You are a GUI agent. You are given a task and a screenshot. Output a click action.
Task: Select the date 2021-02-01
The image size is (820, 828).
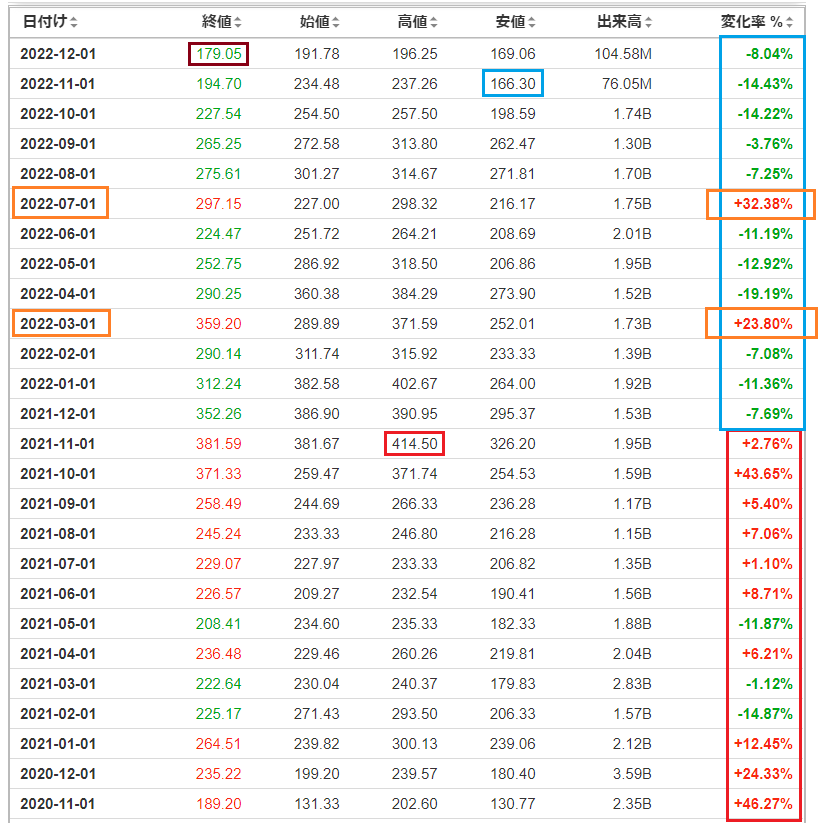[58, 714]
